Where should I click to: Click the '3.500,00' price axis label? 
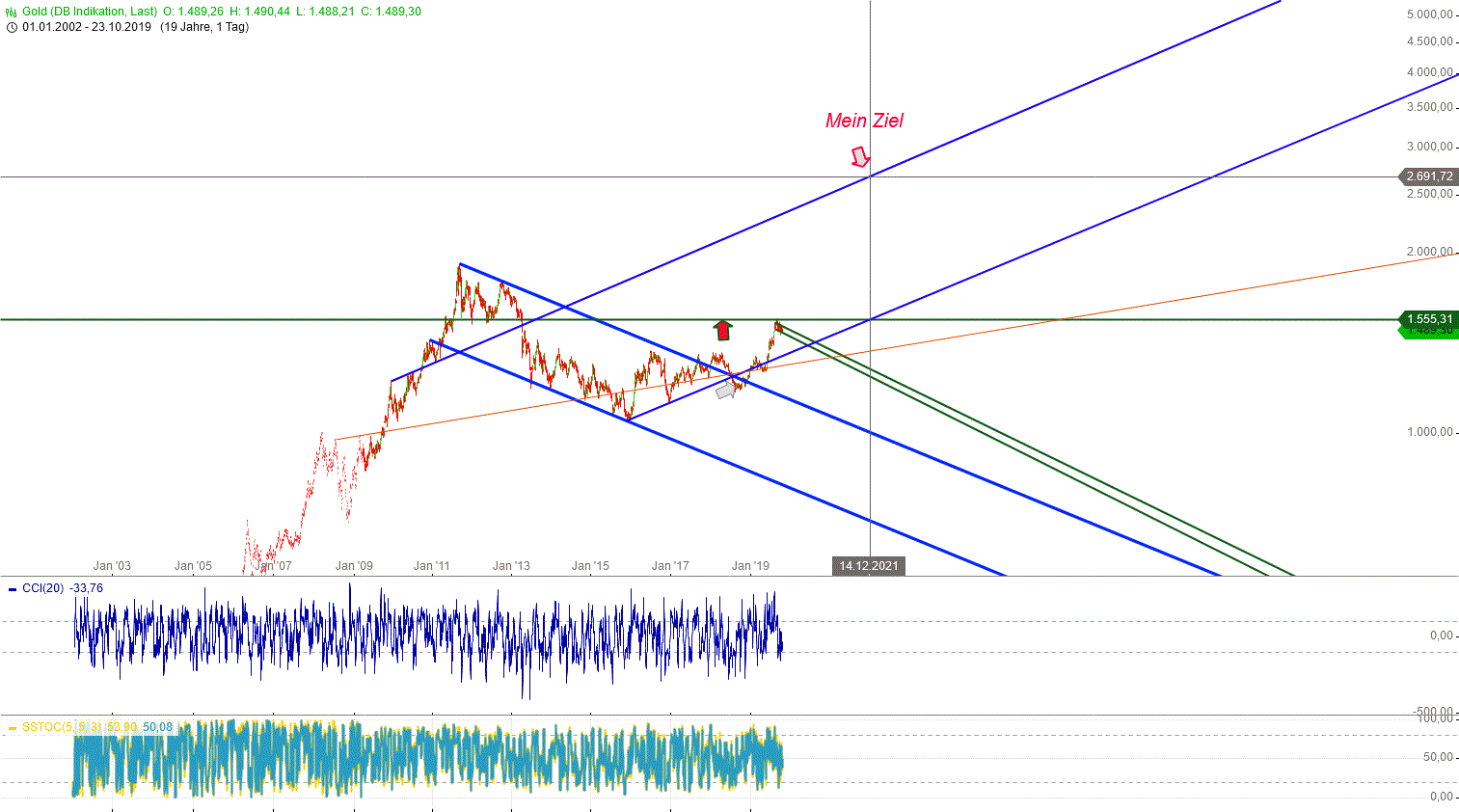1430,107
